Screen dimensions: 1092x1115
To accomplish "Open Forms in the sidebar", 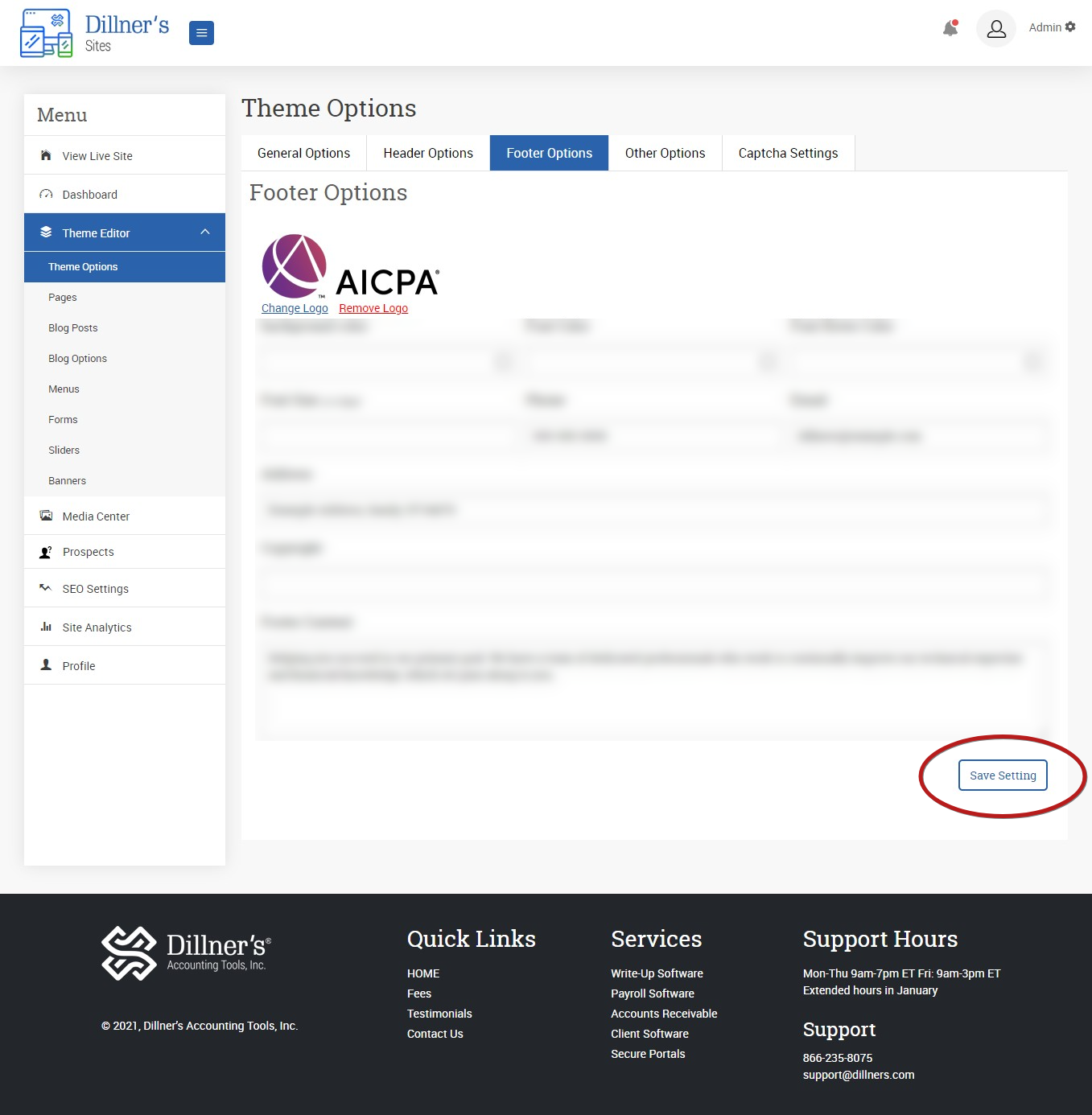I will click(125, 420).
